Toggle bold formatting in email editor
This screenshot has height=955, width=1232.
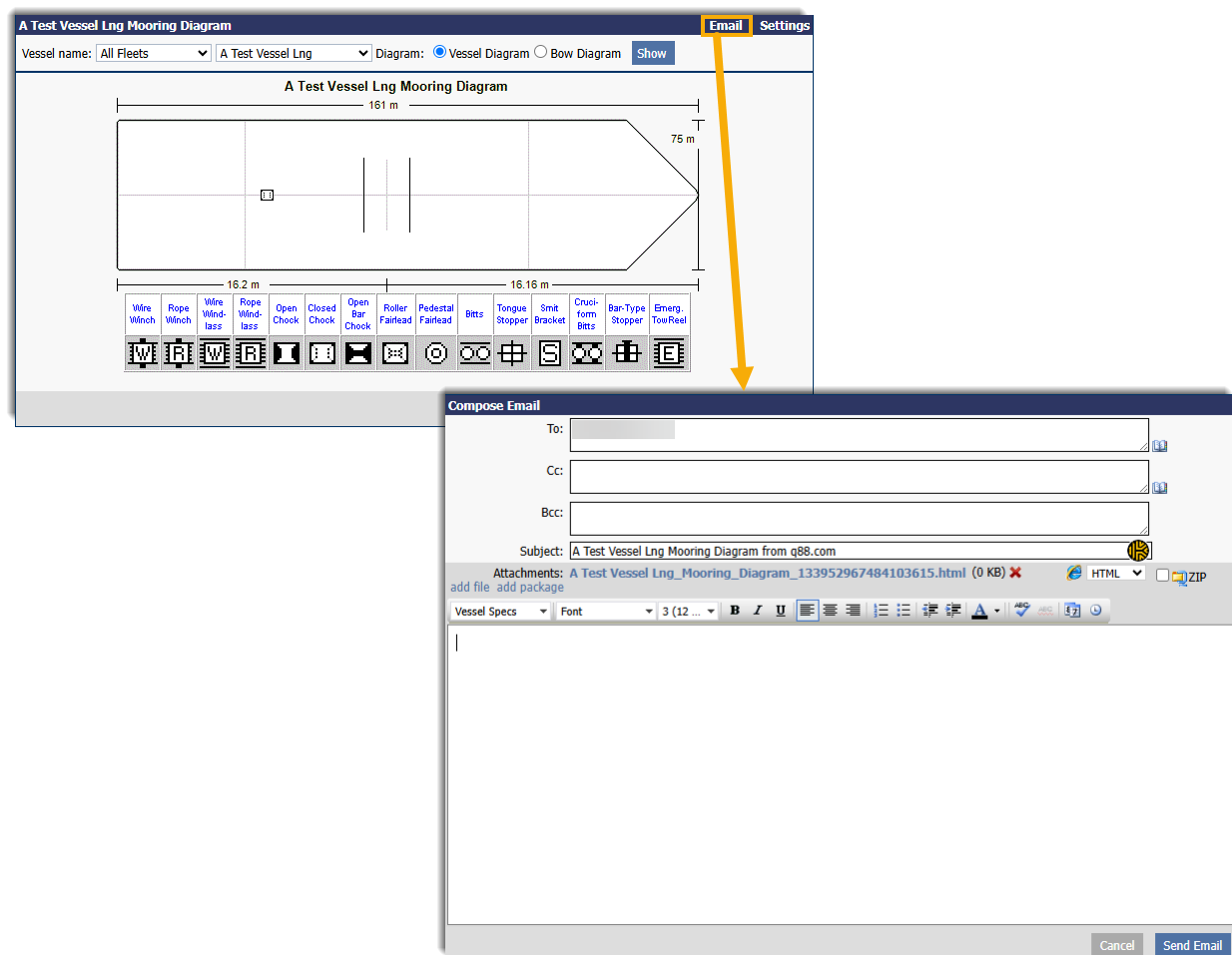(x=735, y=611)
